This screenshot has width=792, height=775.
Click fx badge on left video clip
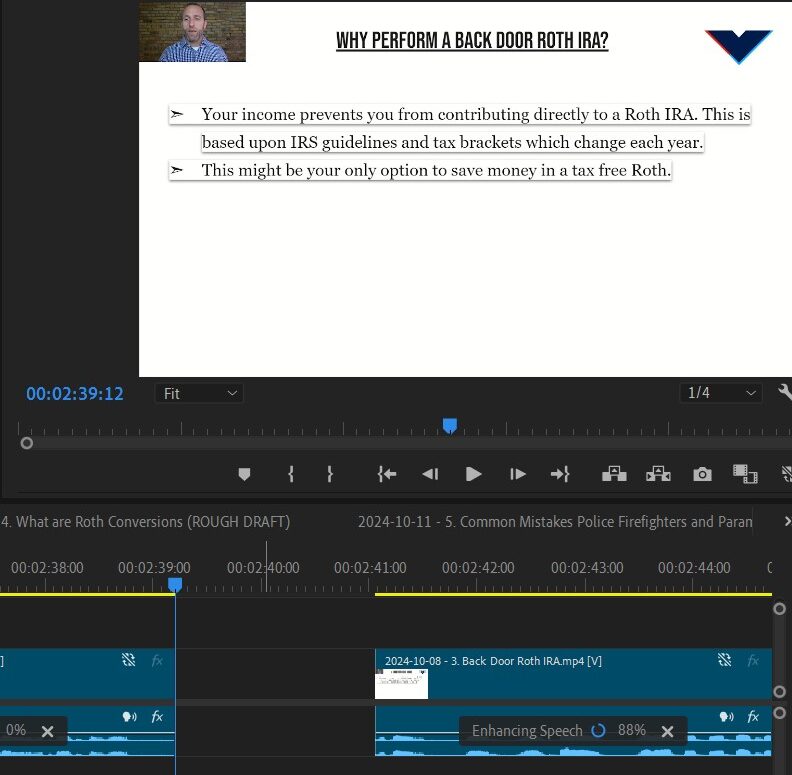(x=157, y=660)
